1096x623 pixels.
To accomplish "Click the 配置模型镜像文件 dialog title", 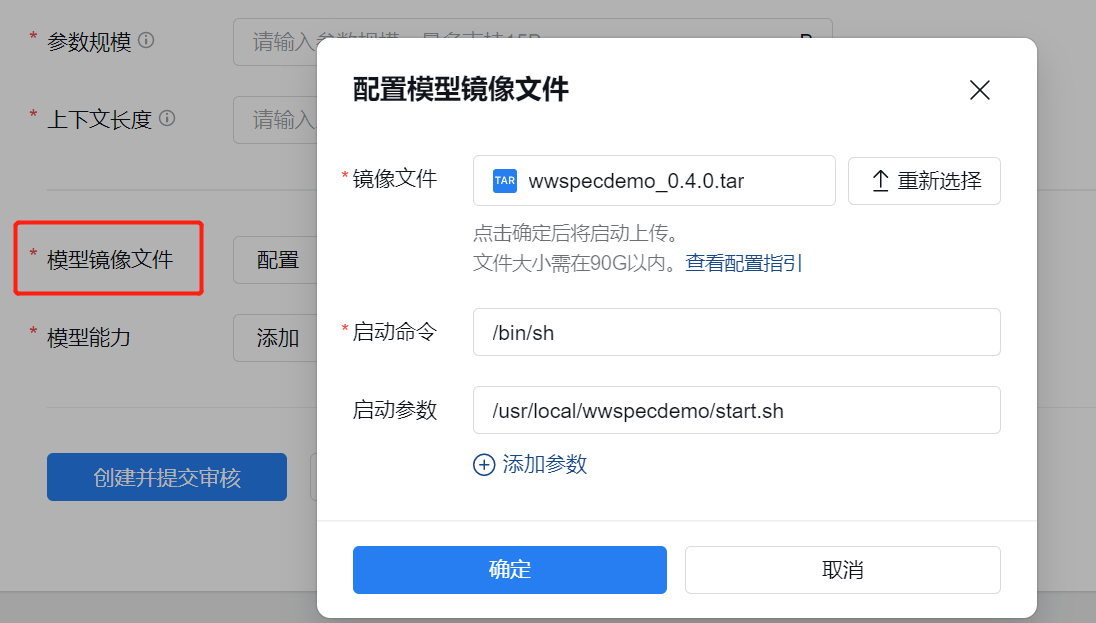I will pyautogui.click(x=461, y=89).
